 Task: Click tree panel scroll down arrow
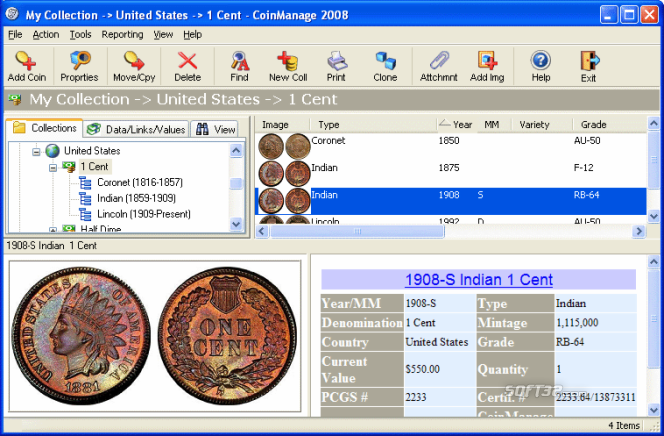coord(236,224)
